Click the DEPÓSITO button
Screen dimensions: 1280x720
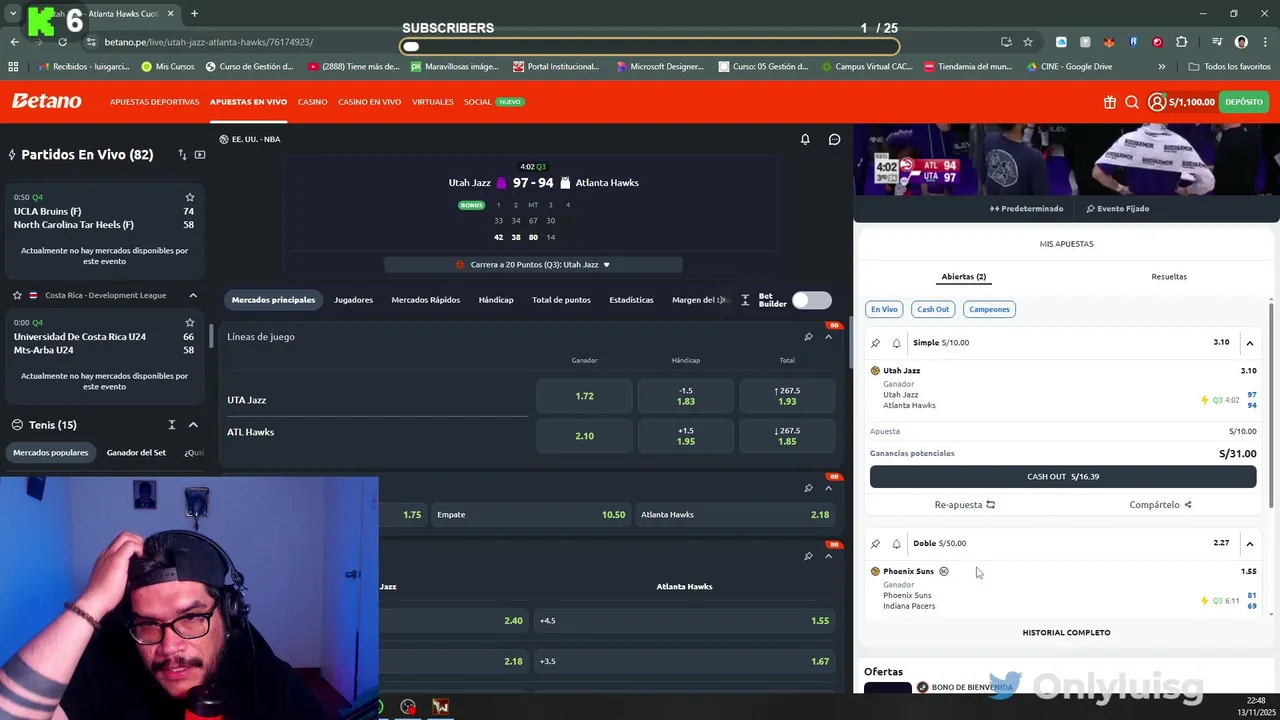click(x=1244, y=102)
